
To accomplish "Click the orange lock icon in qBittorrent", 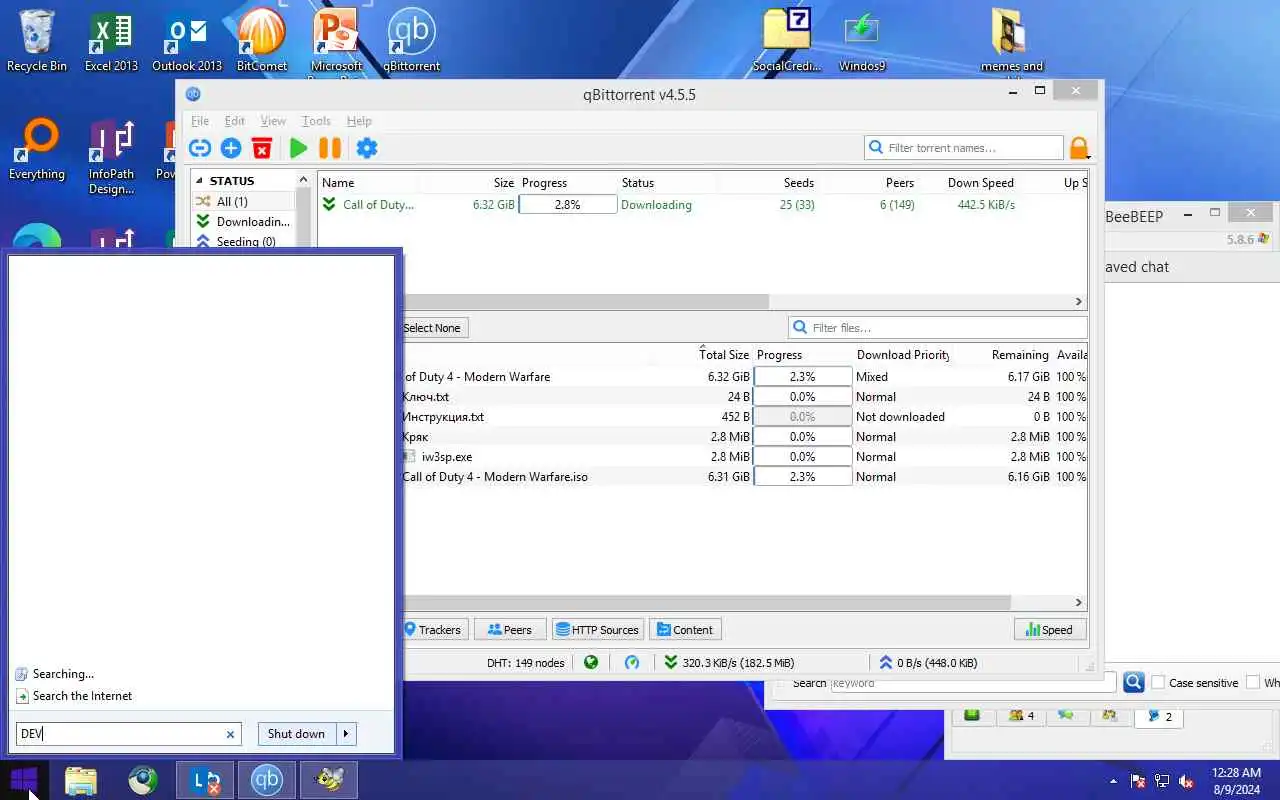I will [1079, 148].
